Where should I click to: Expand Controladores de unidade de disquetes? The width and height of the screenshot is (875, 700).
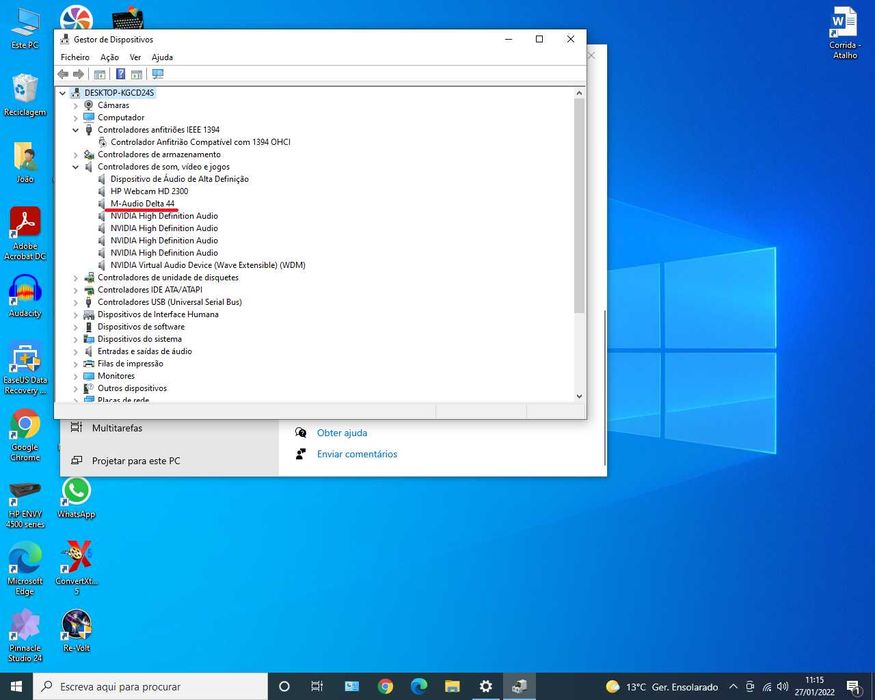coord(75,277)
